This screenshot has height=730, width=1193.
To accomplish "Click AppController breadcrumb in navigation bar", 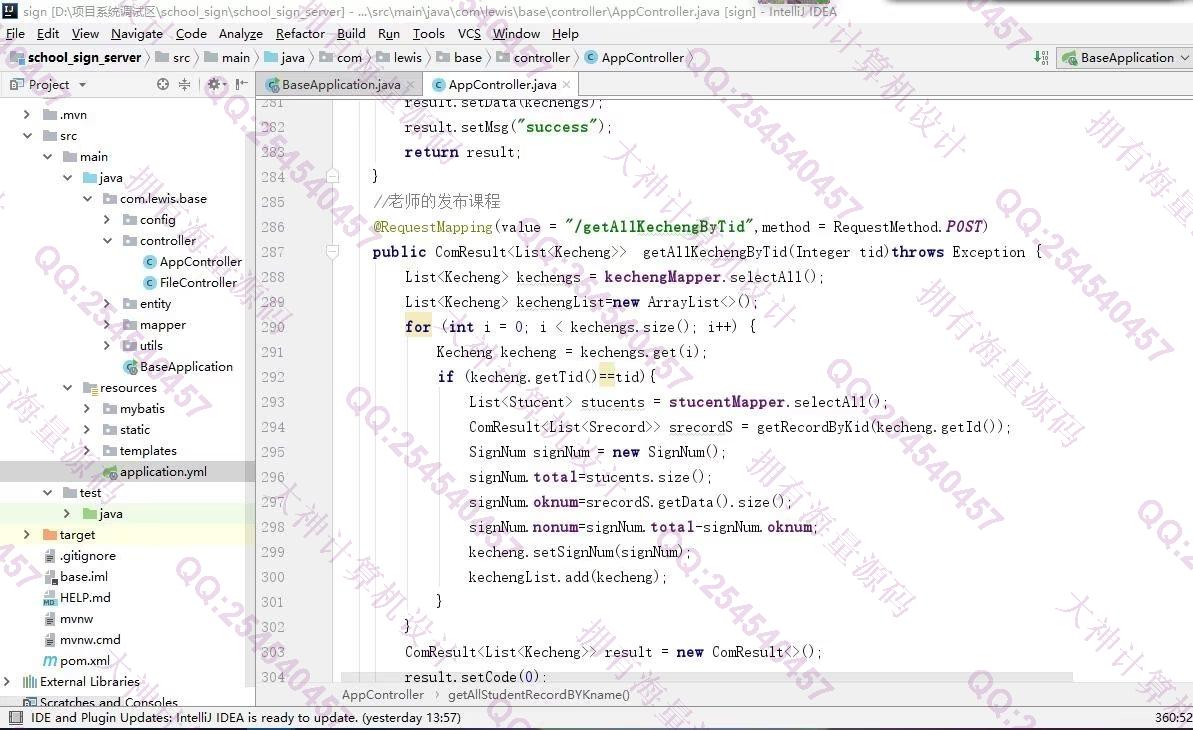I will click(x=635, y=58).
